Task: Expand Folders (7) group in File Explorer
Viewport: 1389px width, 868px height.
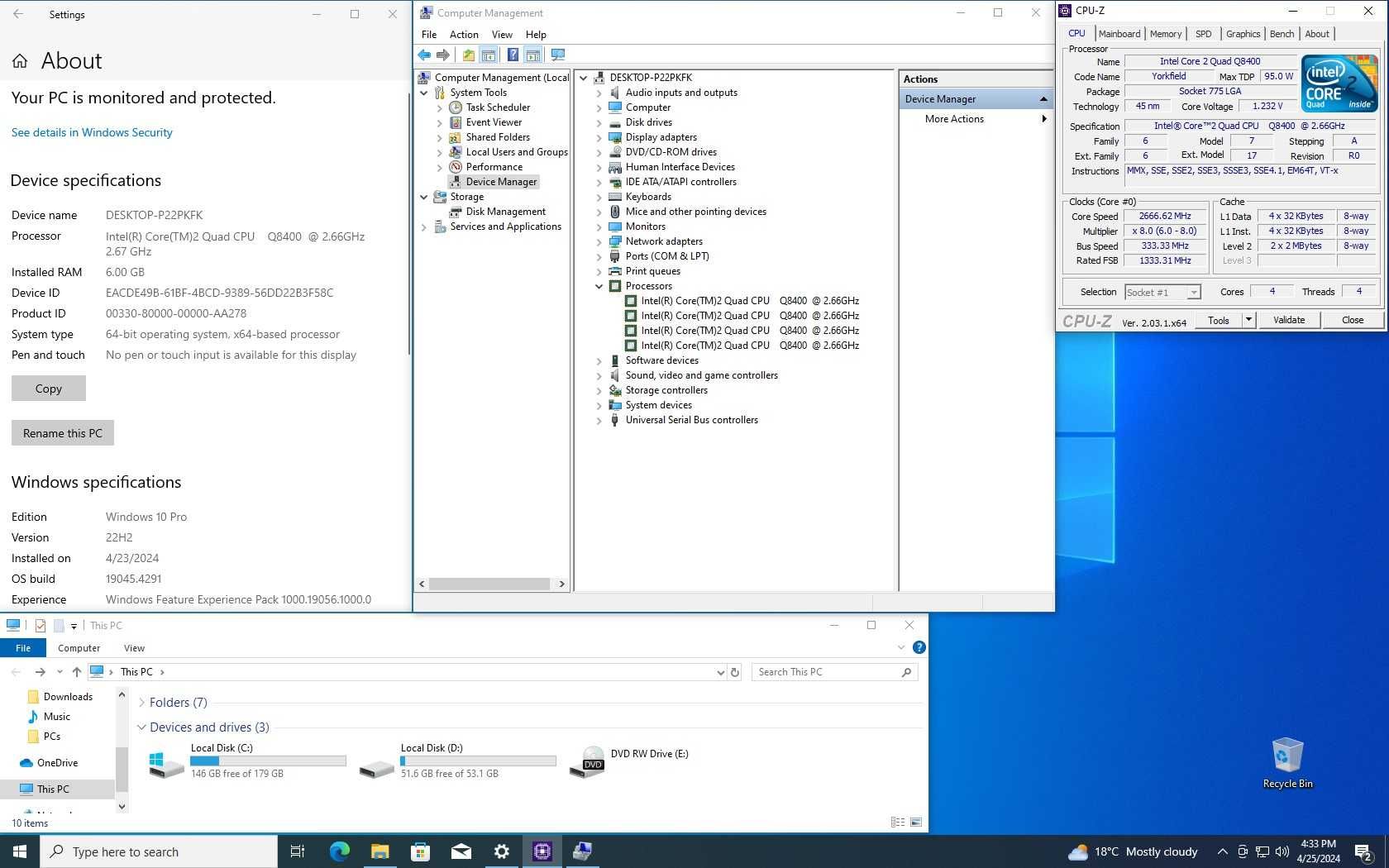Action: 141,703
